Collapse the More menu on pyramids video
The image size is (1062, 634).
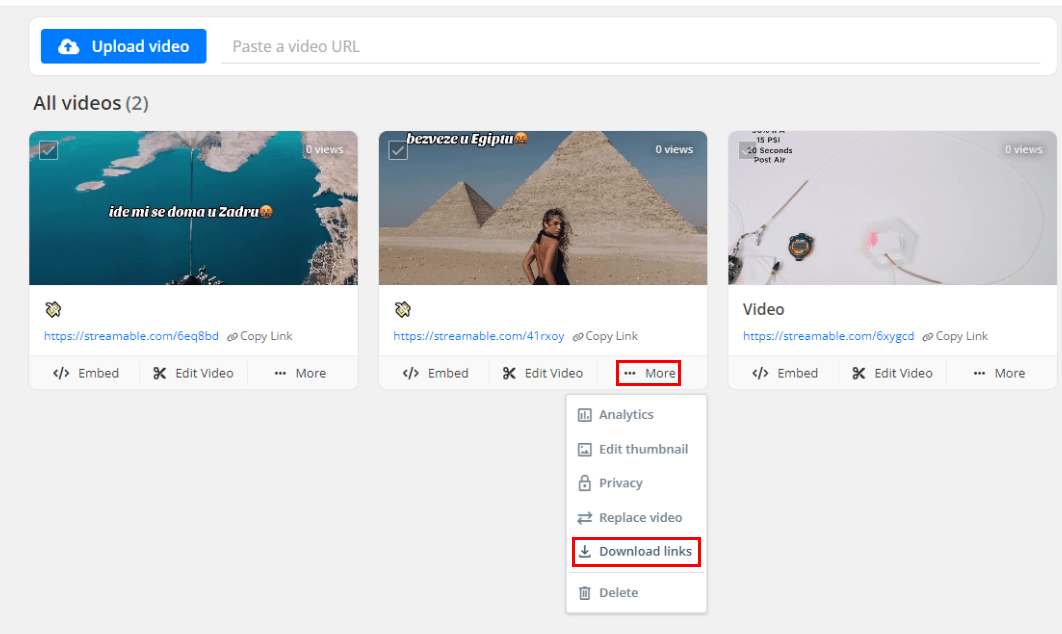(x=649, y=373)
